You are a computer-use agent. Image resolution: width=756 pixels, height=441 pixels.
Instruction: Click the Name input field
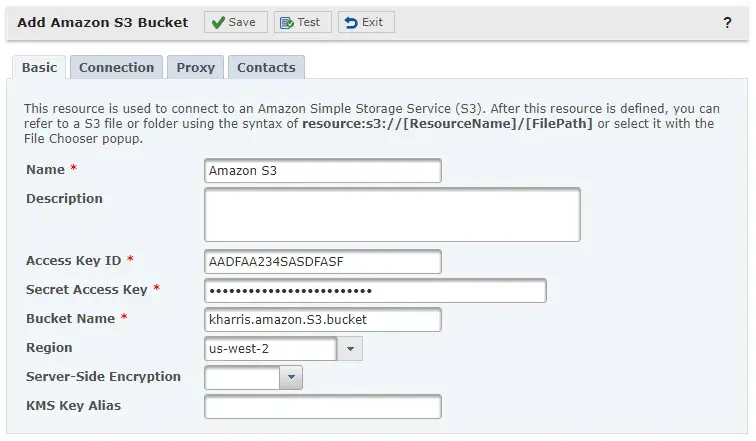322,171
